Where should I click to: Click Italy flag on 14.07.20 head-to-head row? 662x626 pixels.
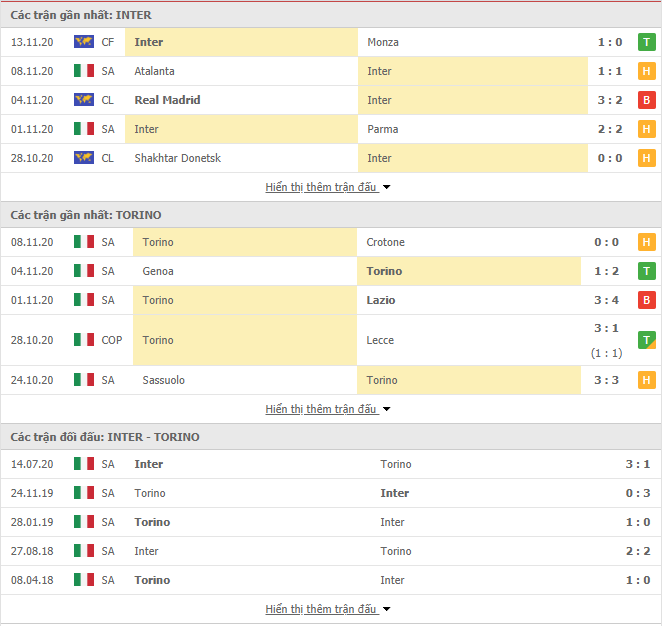tap(84, 463)
